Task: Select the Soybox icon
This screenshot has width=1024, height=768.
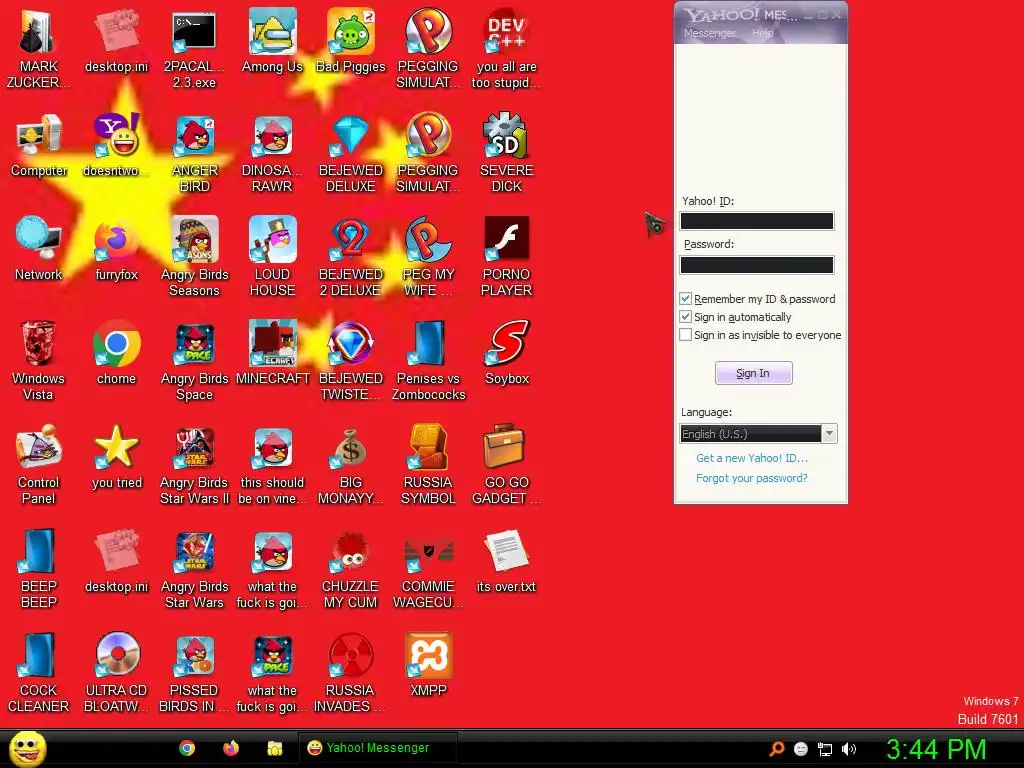Action: pos(507,353)
